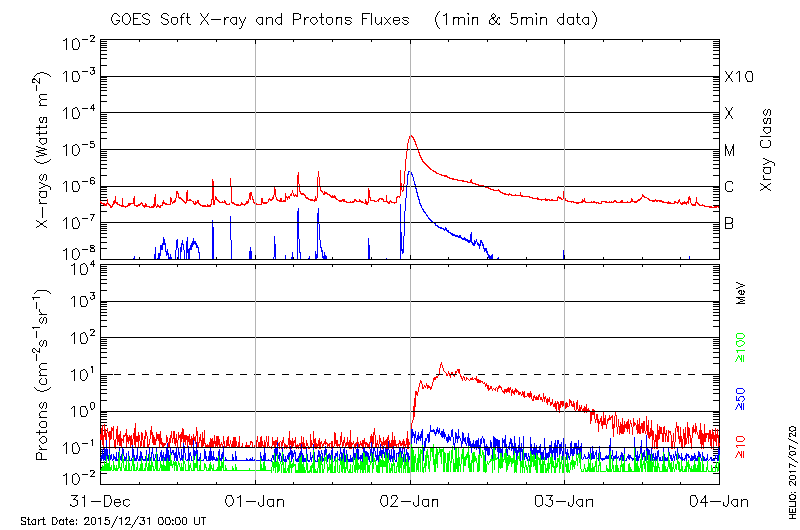
Task: Click the red ≥10 MeV legend label
Action: tap(742, 447)
